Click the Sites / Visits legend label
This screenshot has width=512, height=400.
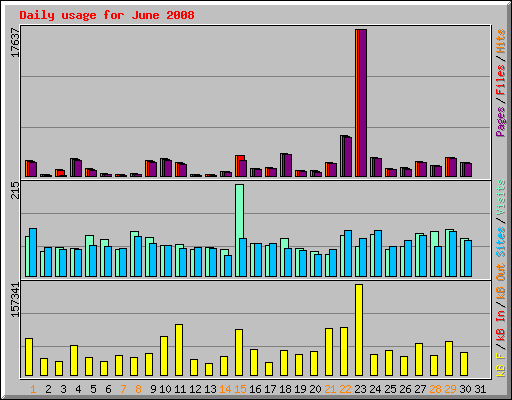click(501, 218)
